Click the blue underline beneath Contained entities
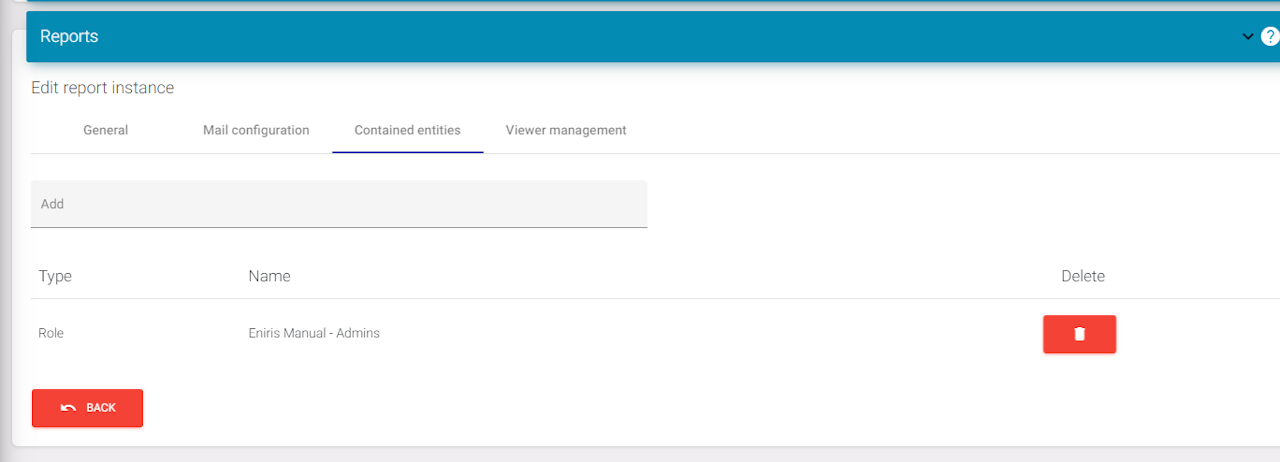The width and height of the screenshot is (1280, 462). [x=407, y=152]
